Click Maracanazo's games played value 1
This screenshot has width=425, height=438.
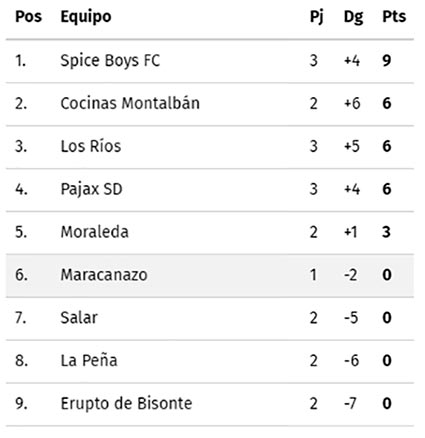click(313, 275)
